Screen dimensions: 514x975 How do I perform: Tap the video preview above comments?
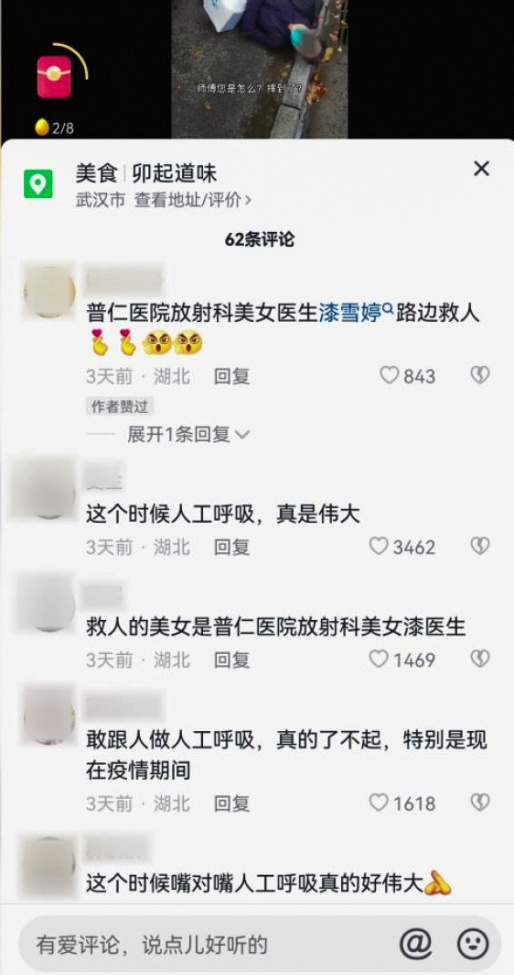(259, 68)
